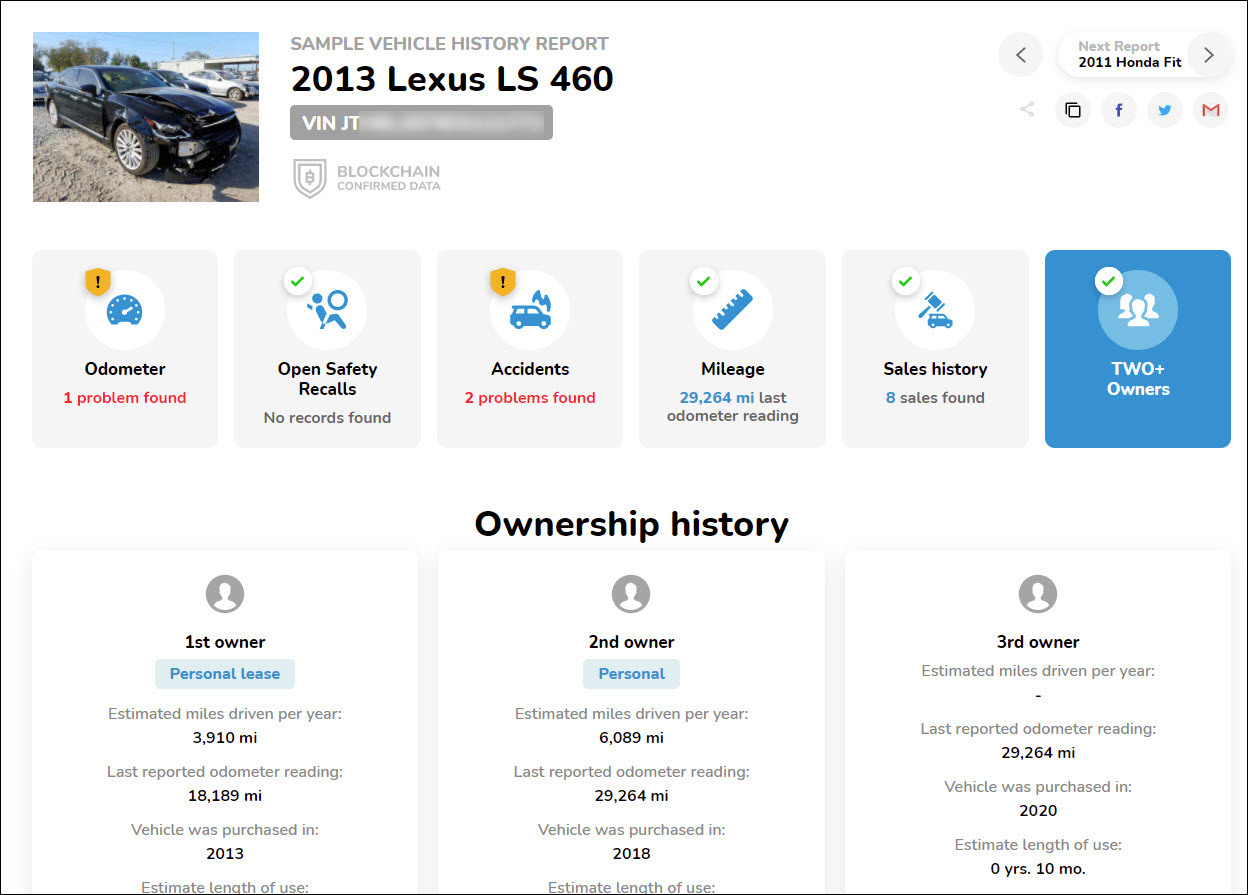
Task: Click the '2 problems found' accidents text
Action: click(530, 398)
